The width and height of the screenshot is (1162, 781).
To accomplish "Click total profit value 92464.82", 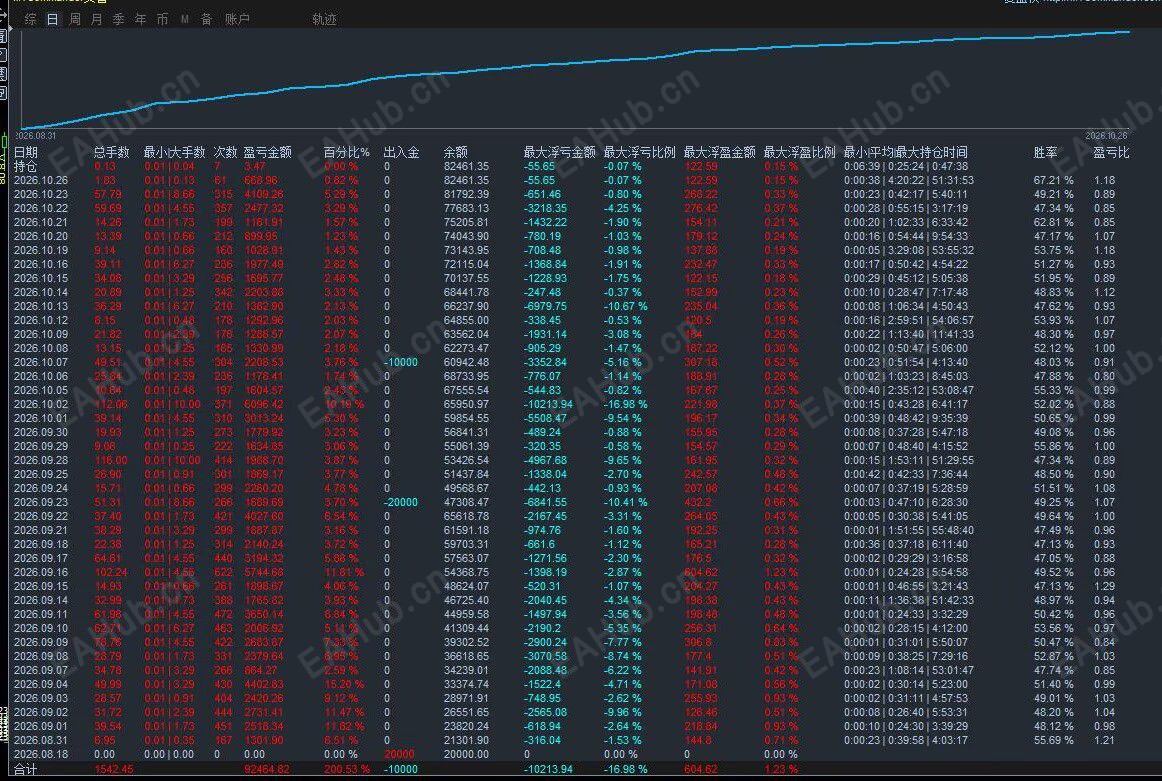I will [266, 769].
